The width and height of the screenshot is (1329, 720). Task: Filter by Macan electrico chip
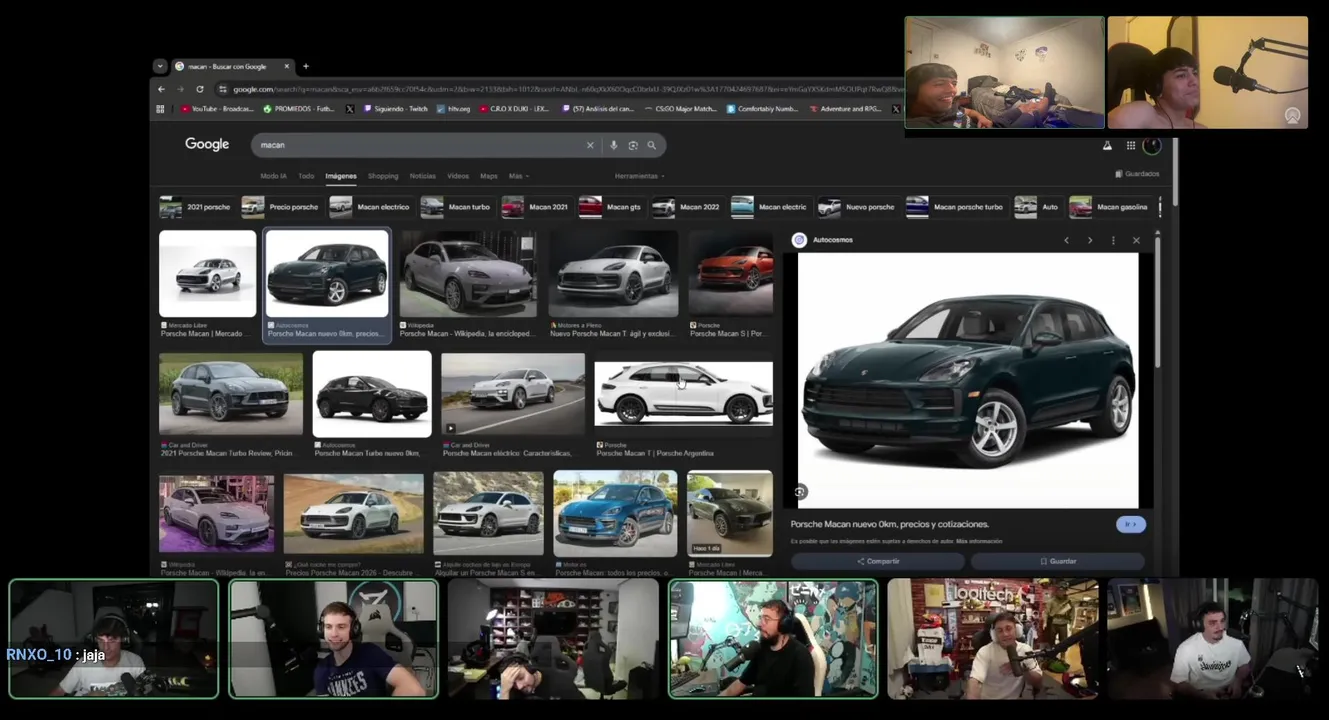371,207
